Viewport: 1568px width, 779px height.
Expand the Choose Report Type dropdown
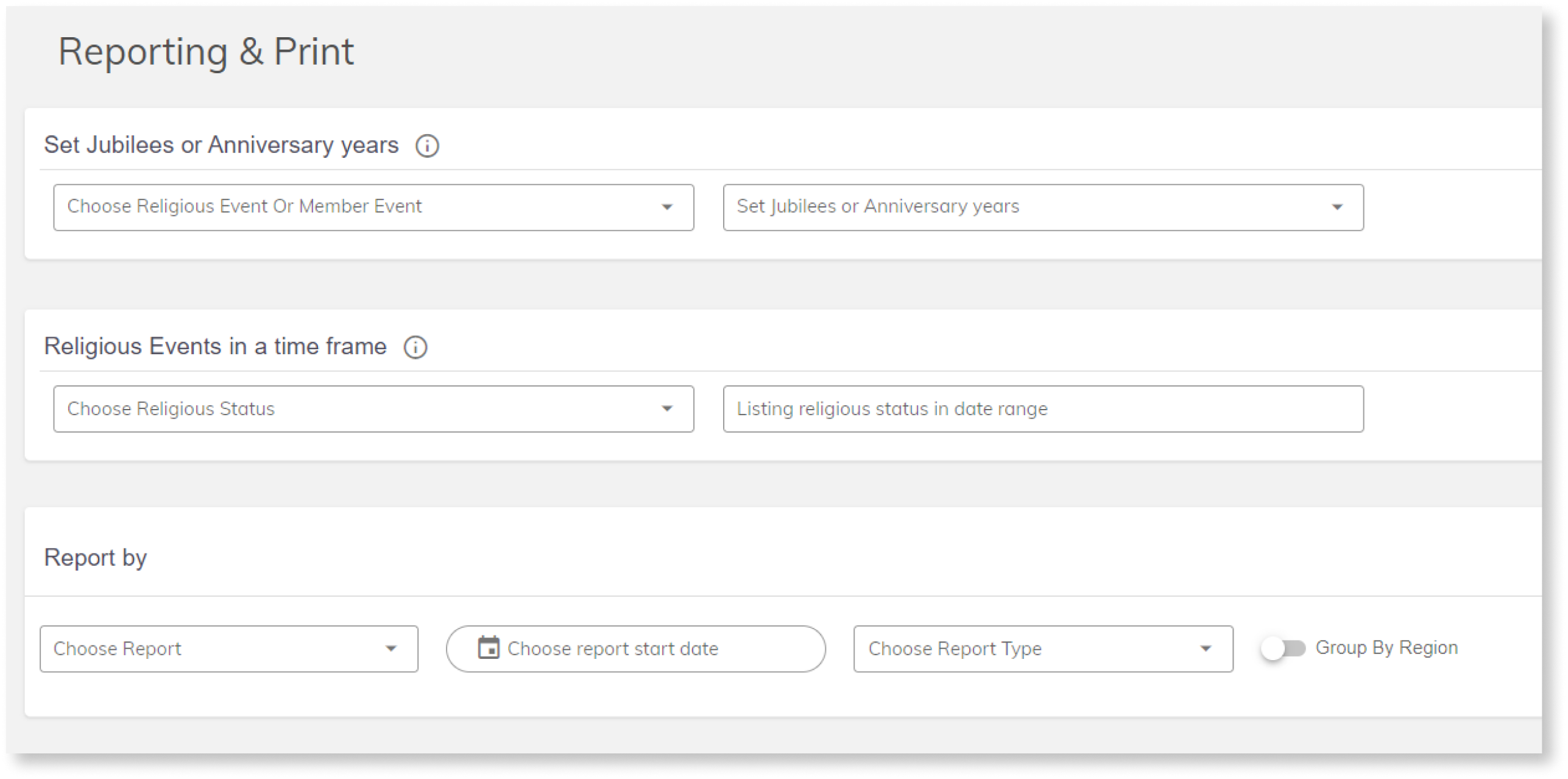coord(1043,648)
